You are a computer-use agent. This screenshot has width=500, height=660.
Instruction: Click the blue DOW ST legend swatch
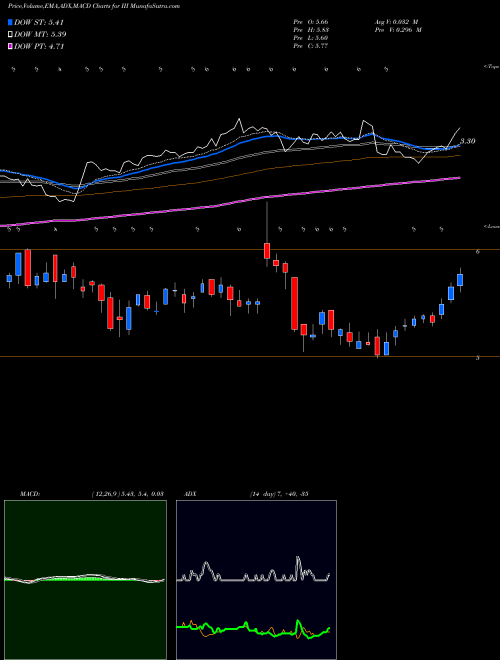pyautogui.click(x=10, y=22)
